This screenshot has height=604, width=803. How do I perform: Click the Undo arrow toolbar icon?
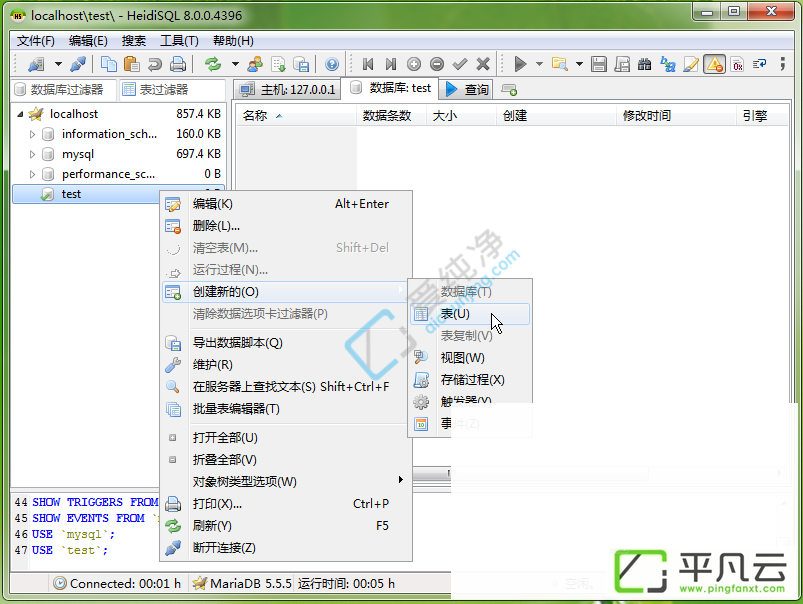click(155, 64)
